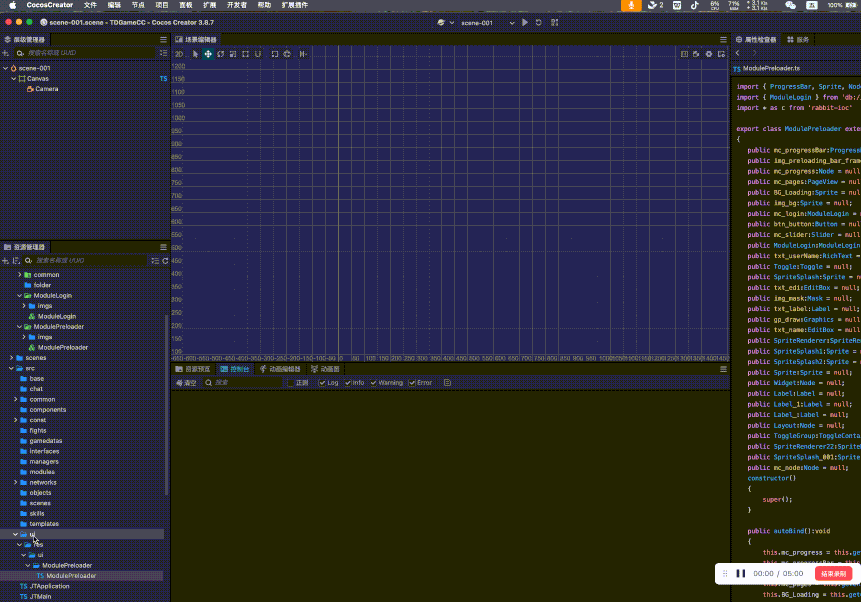Expand the networks folder

tap(15, 482)
